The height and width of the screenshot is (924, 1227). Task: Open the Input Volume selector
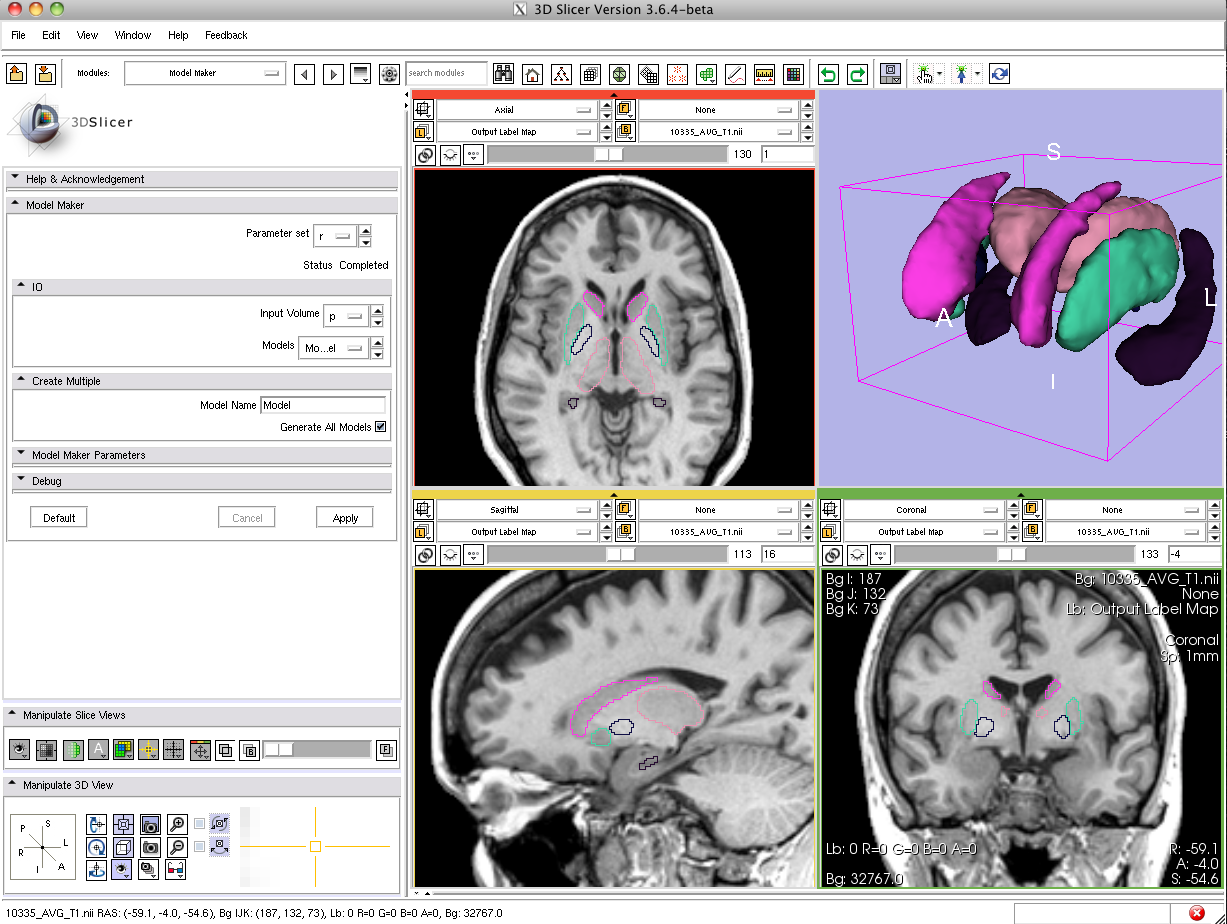(345, 316)
